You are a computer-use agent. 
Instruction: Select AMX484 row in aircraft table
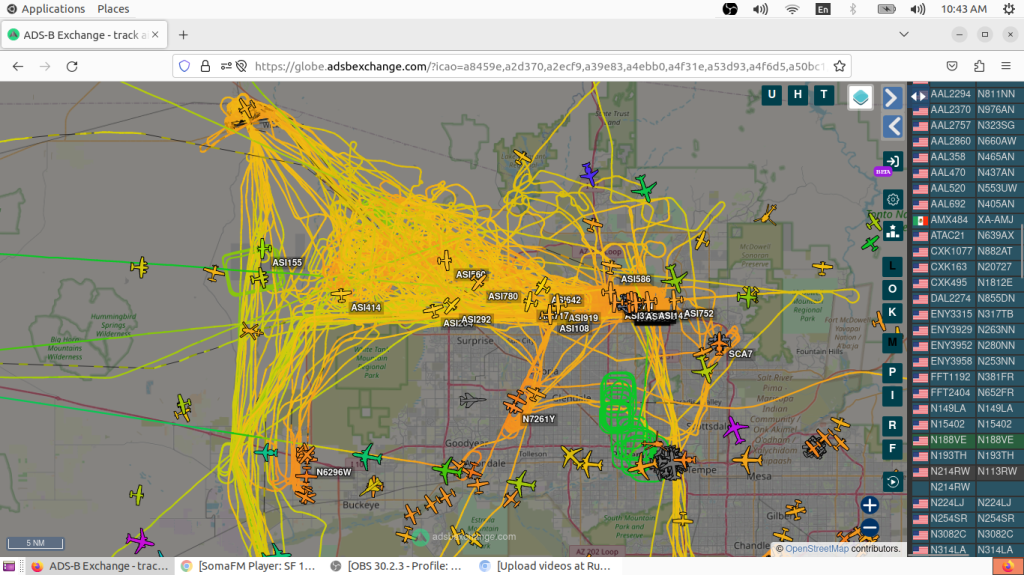(965, 220)
